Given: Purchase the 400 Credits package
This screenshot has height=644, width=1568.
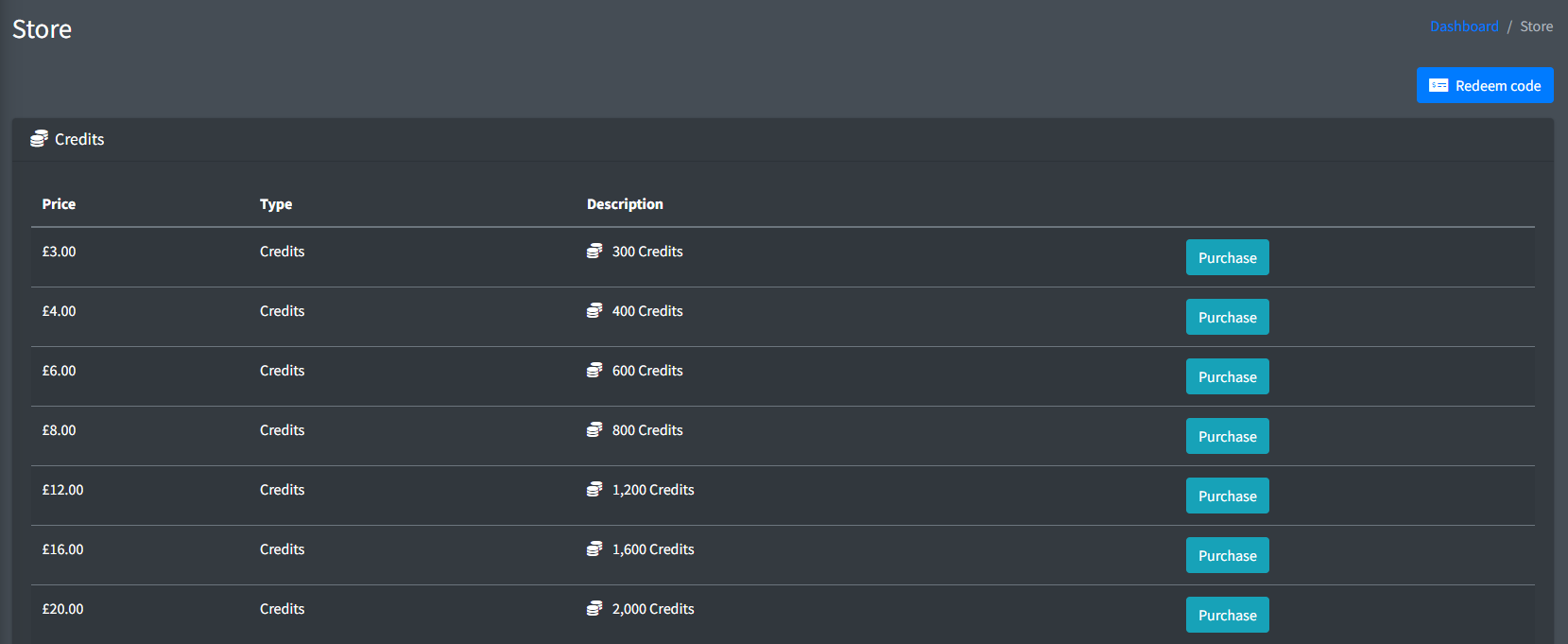Looking at the screenshot, I should 1227,317.
